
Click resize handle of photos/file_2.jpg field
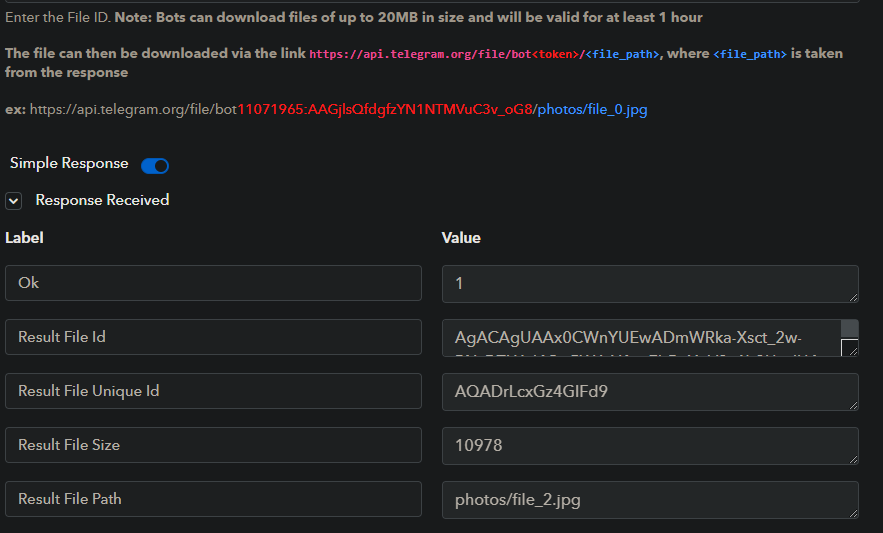853,513
